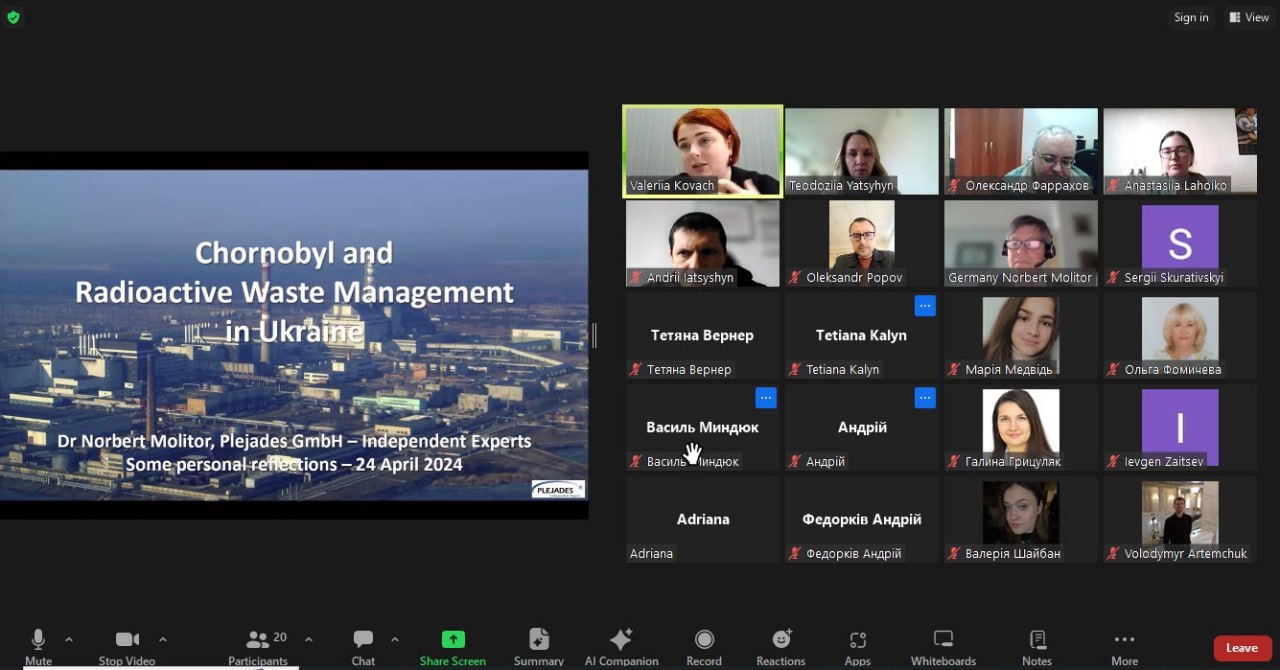Open the View layout menu
This screenshot has height=670, width=1280.
[x=1249, y=17]
